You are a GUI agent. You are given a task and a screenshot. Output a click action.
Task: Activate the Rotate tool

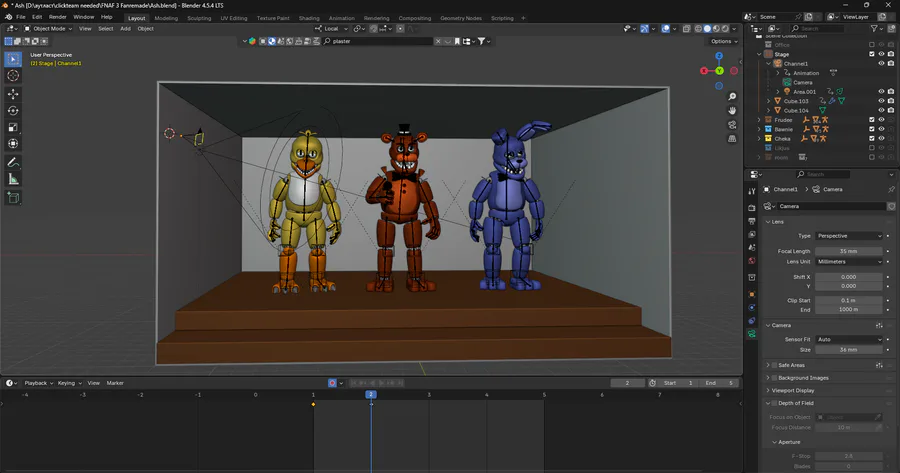13,110
